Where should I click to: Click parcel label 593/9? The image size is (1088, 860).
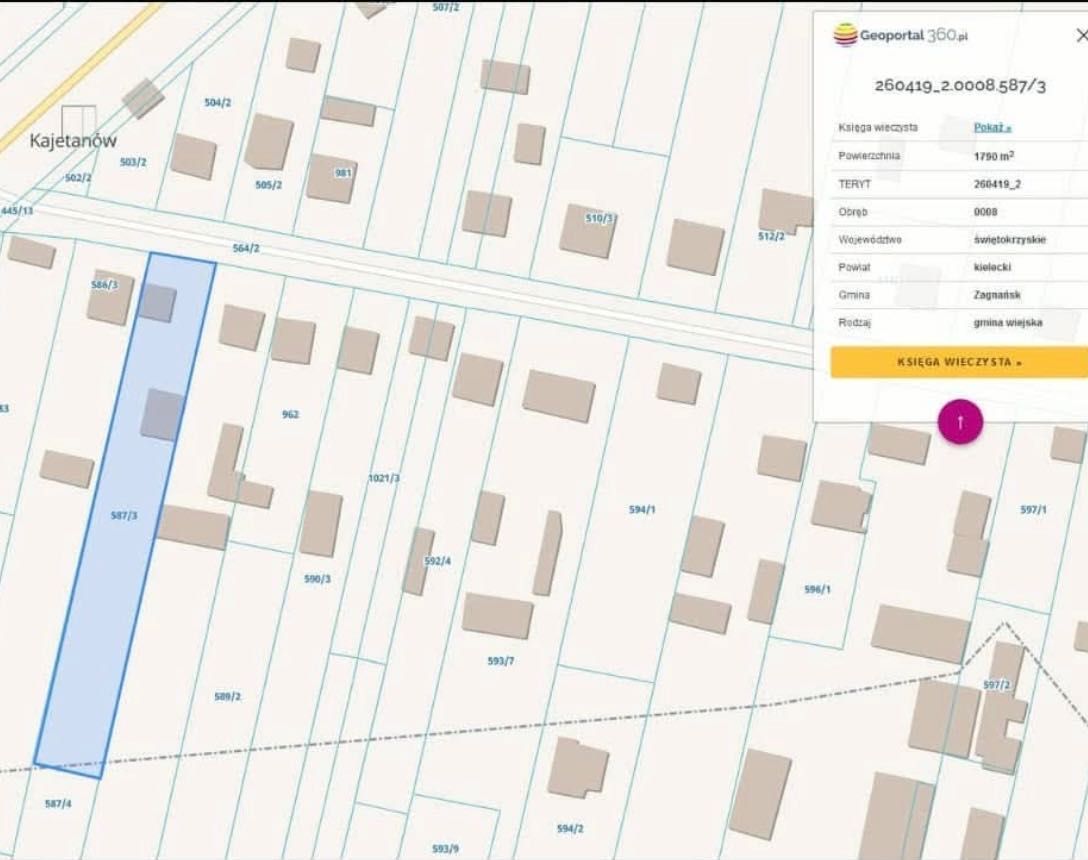[x=445, y=849]
